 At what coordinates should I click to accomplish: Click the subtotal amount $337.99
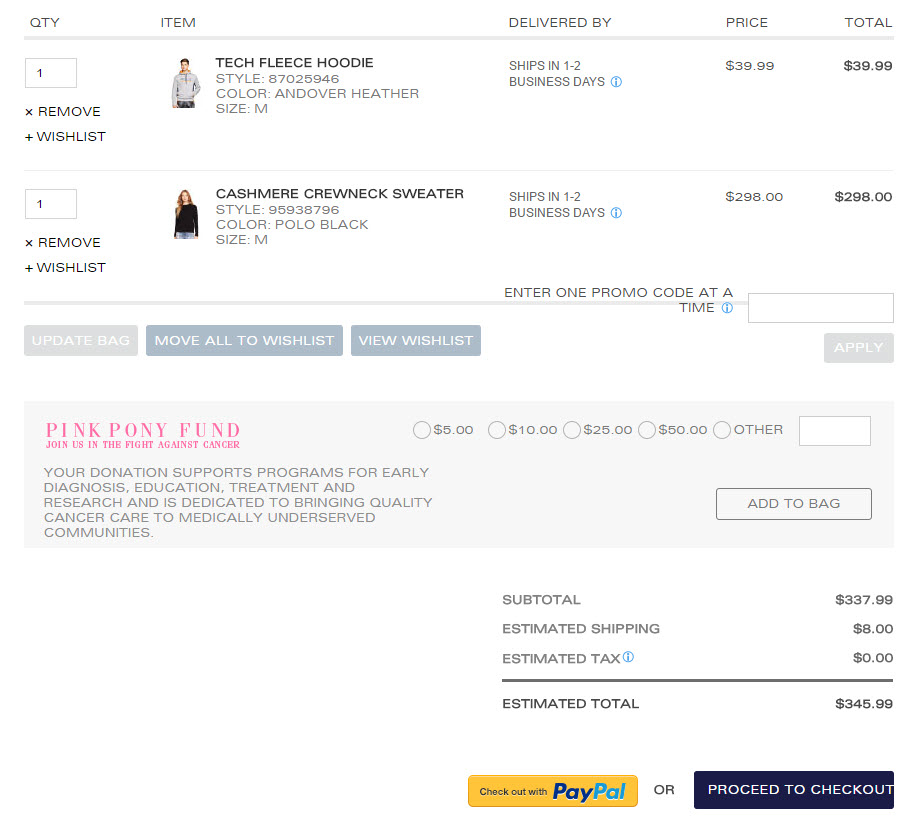coord(864,600)
